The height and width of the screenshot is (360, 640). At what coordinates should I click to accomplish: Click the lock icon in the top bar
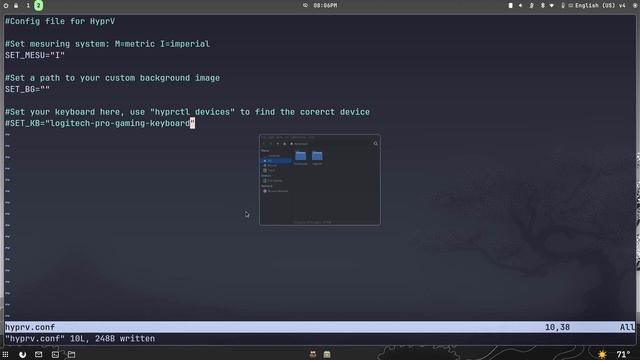pyautogui.click(x=16, y=5)
